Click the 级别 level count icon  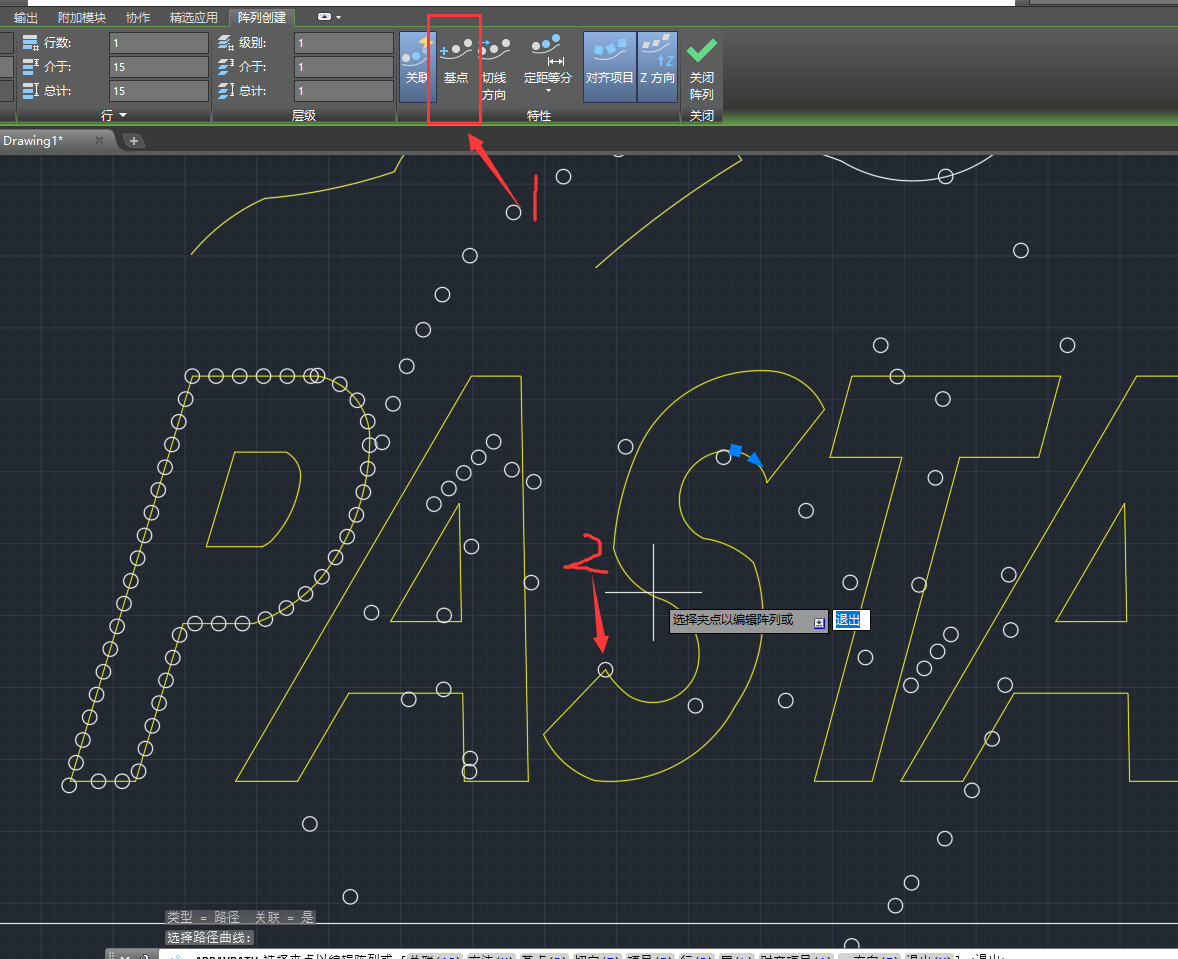(226, 44)
